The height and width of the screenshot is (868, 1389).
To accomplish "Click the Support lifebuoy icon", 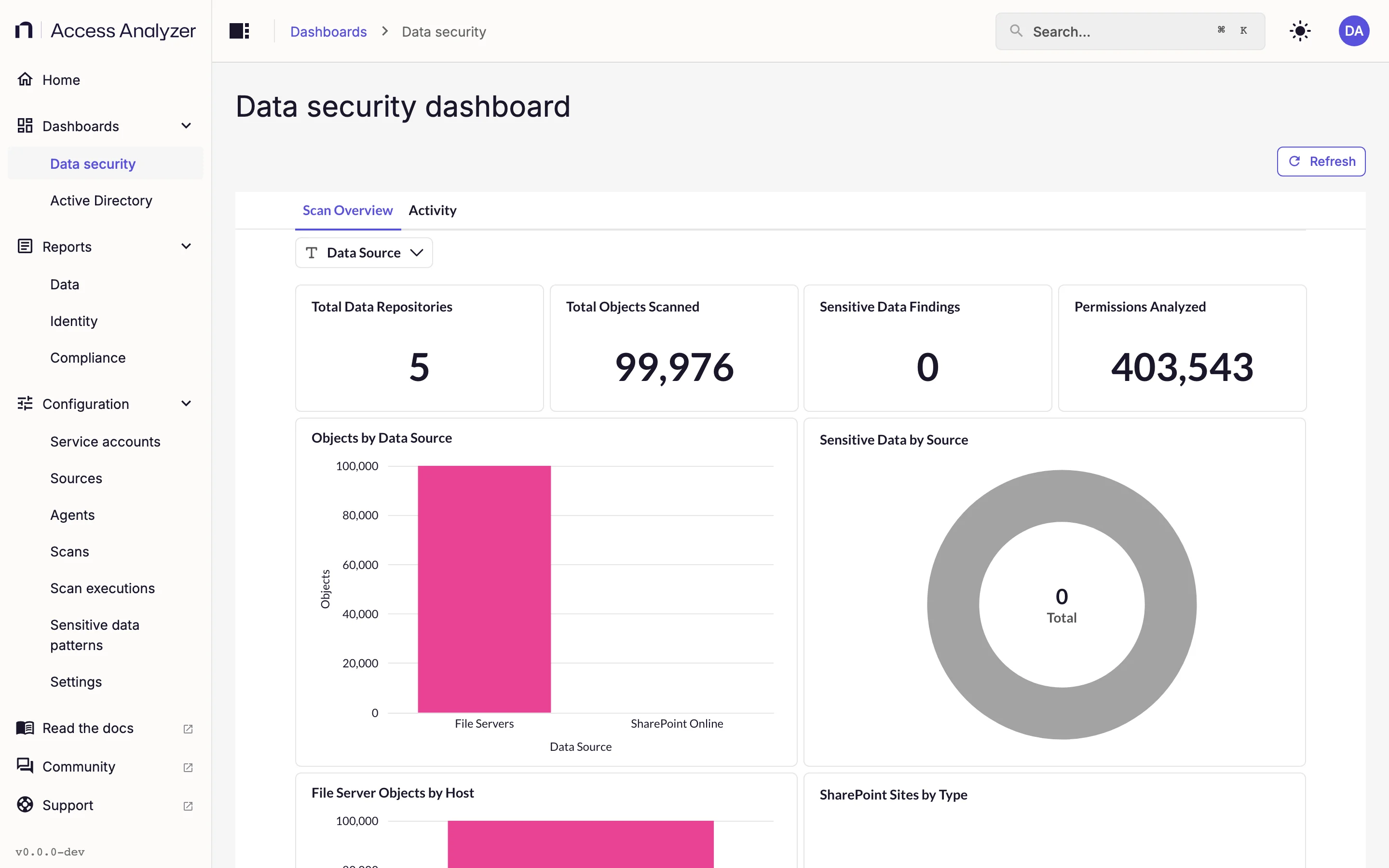I will [25, 805].
